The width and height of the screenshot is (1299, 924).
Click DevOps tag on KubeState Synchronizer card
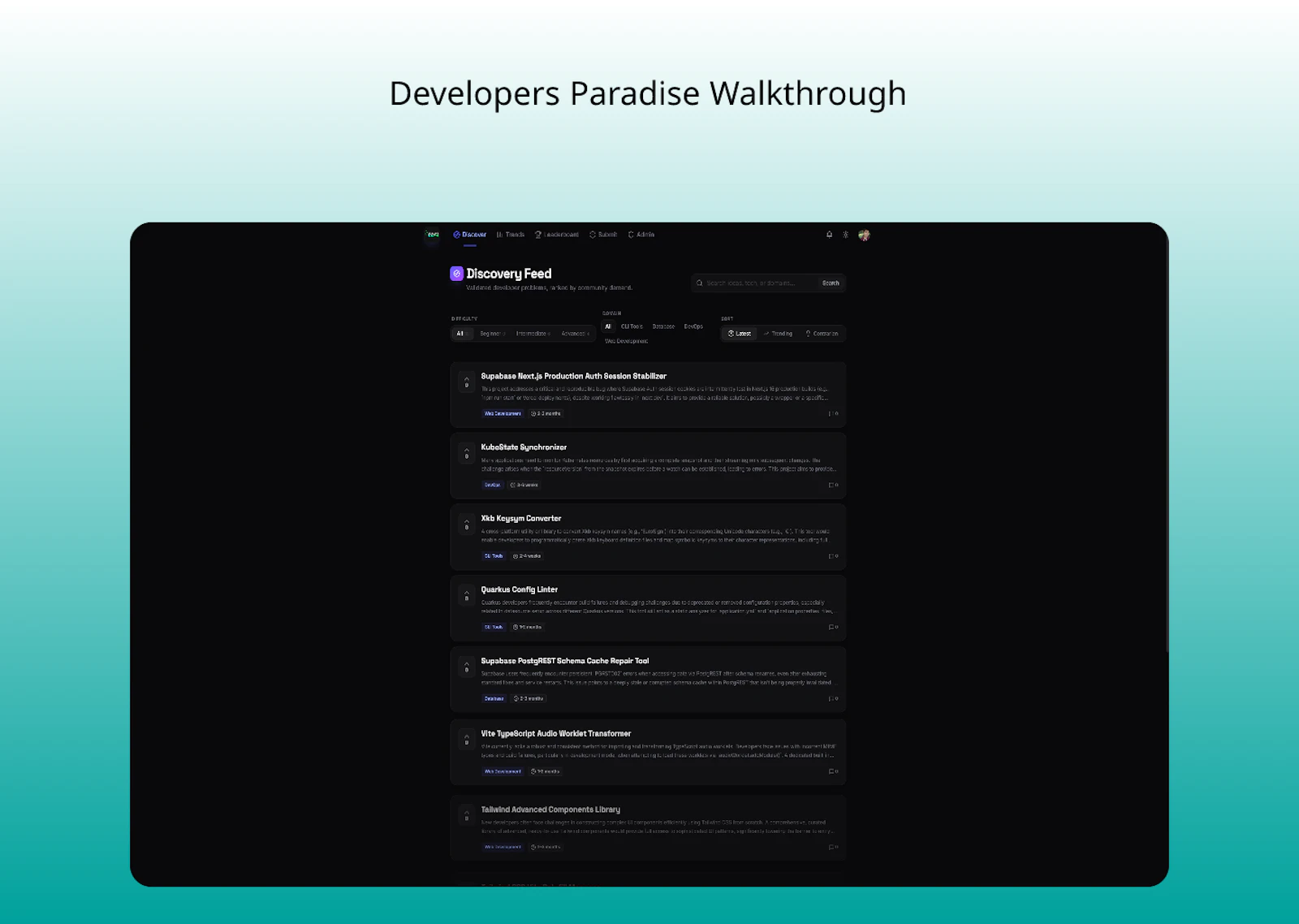pyautogui.click(x=492, y=485)
